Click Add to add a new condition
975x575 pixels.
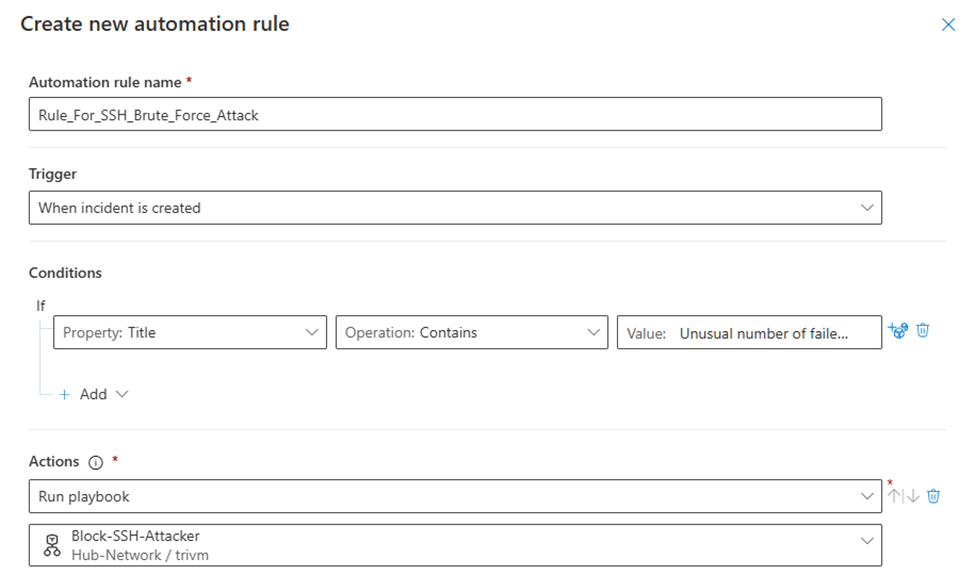click(93, 394)
